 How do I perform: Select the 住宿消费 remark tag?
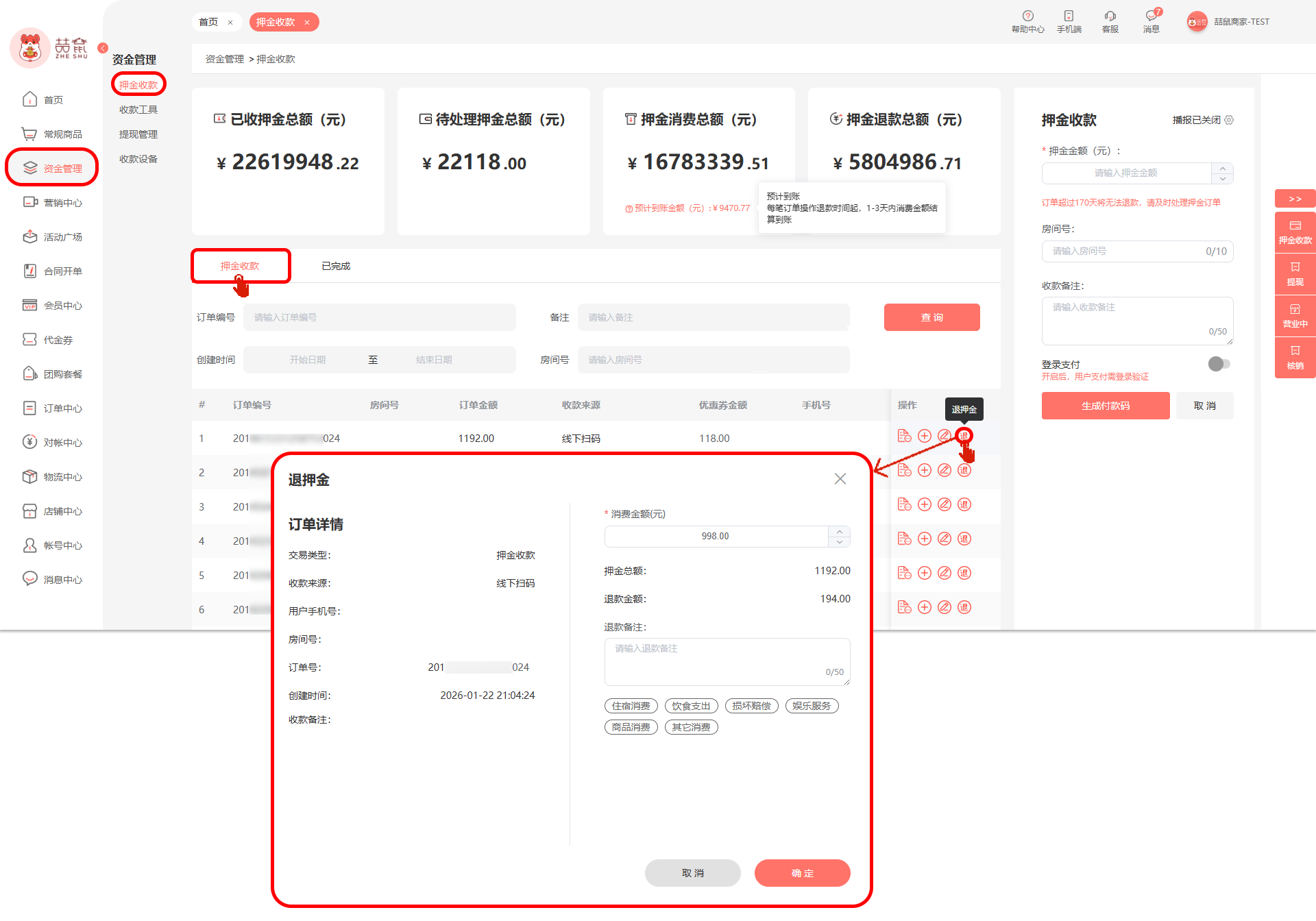click(x=631, y=706)
